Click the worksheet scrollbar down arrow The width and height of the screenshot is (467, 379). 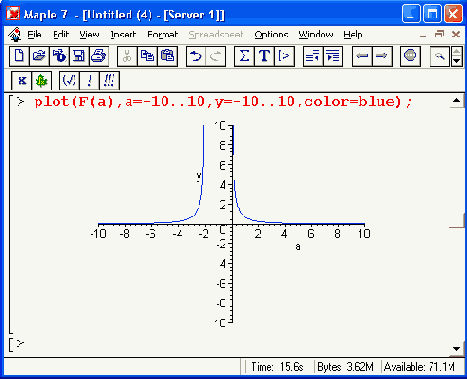457,349
